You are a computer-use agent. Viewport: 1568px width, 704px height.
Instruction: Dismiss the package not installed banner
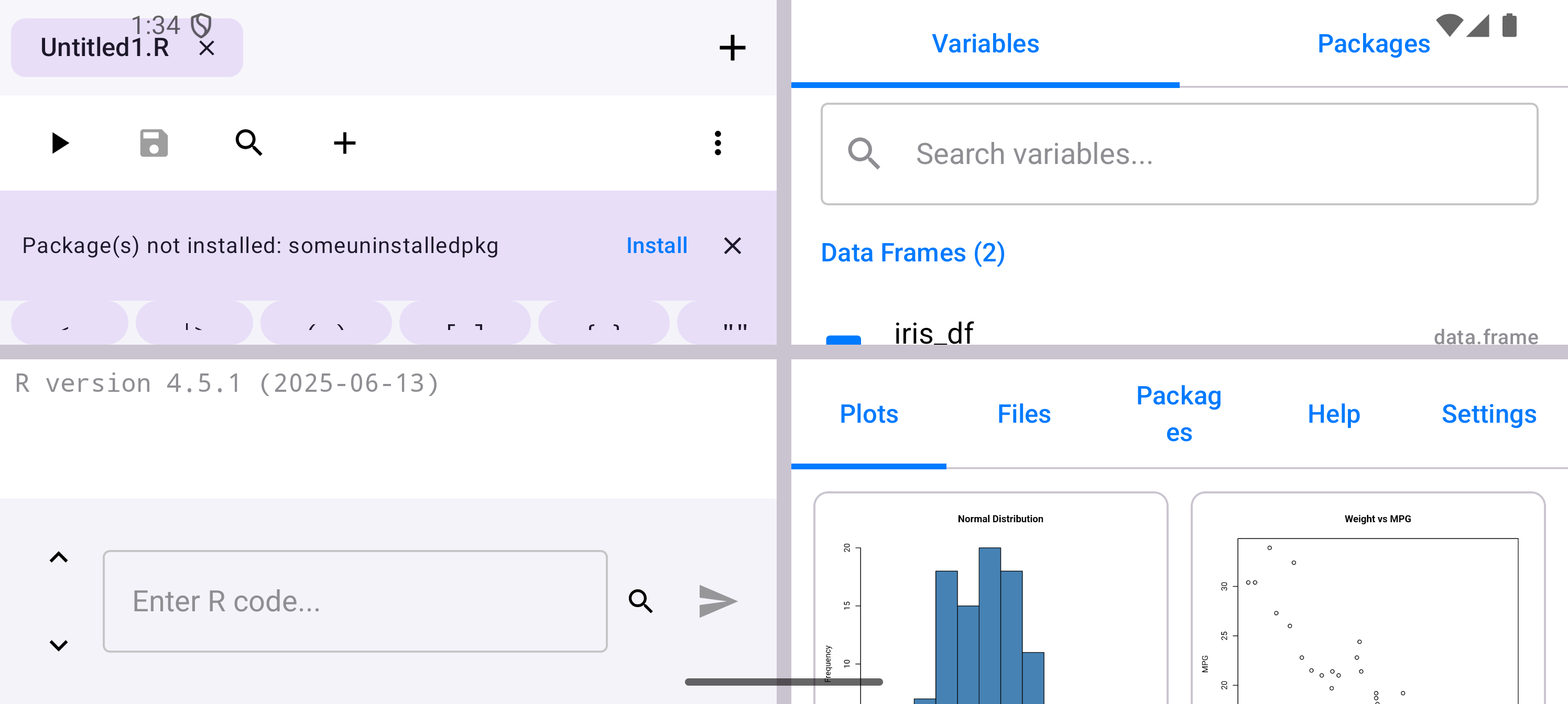(x=732, y=246)
